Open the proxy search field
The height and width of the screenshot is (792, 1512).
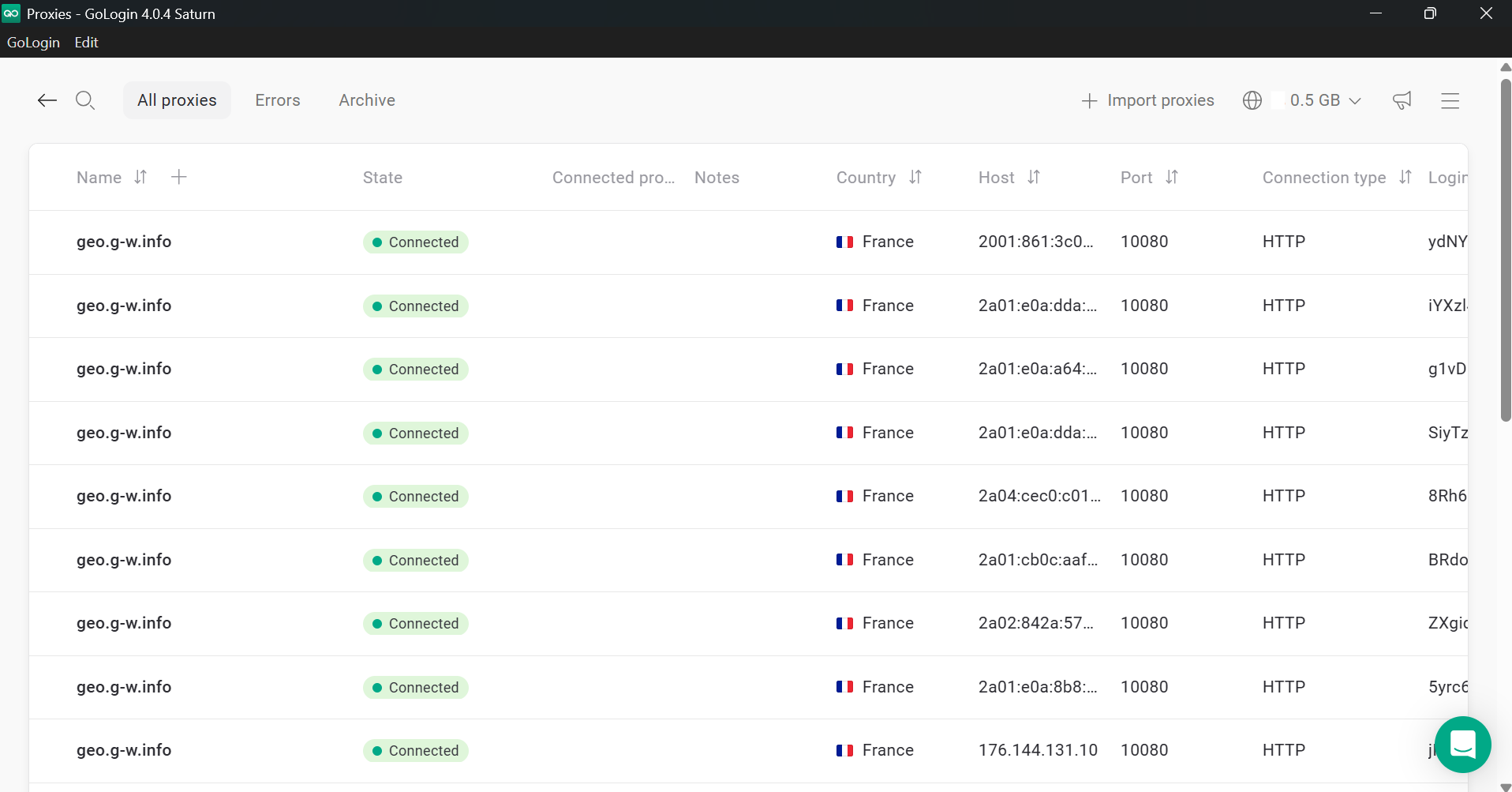[x=86, y=100]
